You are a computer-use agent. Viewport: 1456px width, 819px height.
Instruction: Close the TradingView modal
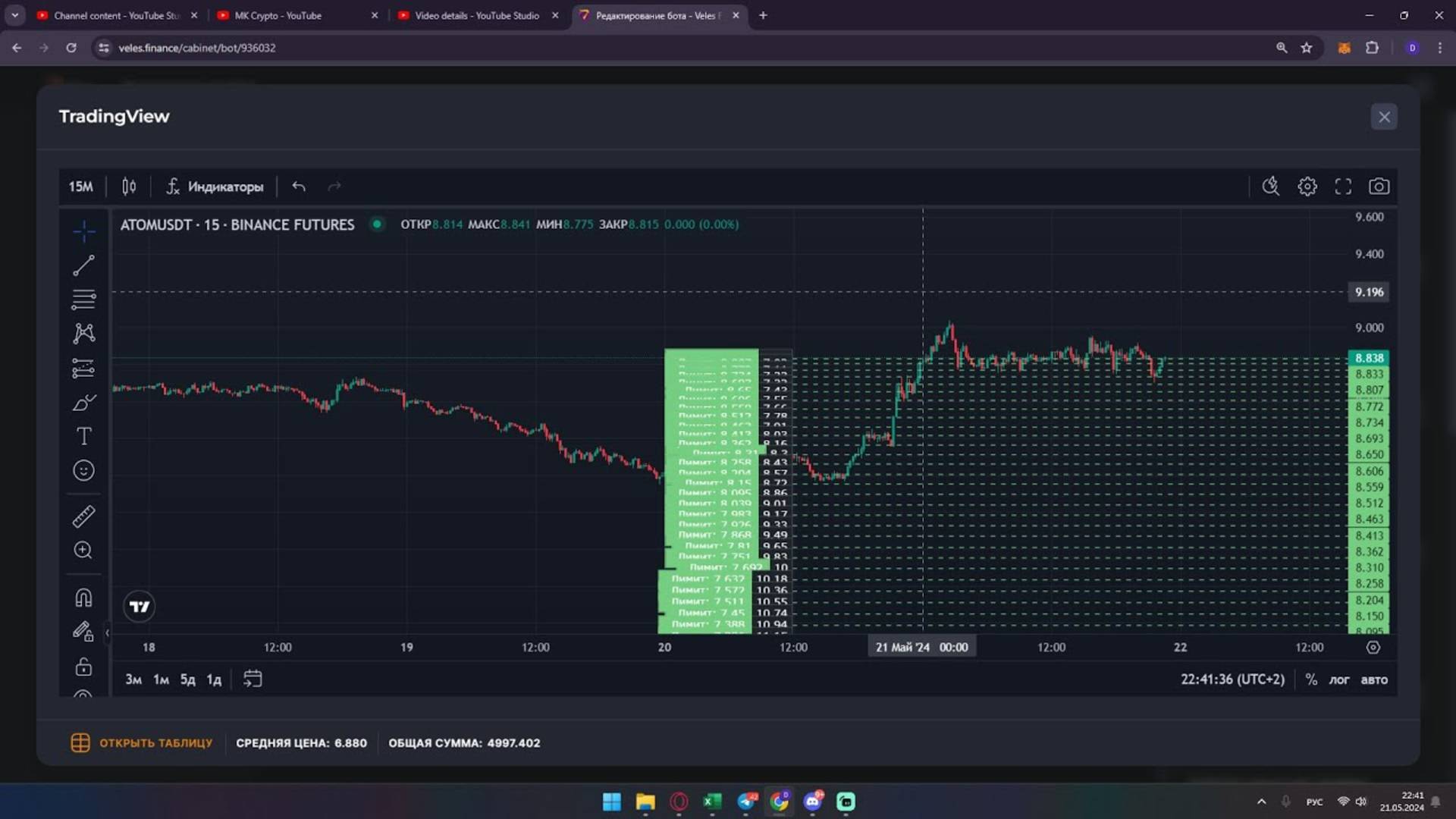point(1384,117)
